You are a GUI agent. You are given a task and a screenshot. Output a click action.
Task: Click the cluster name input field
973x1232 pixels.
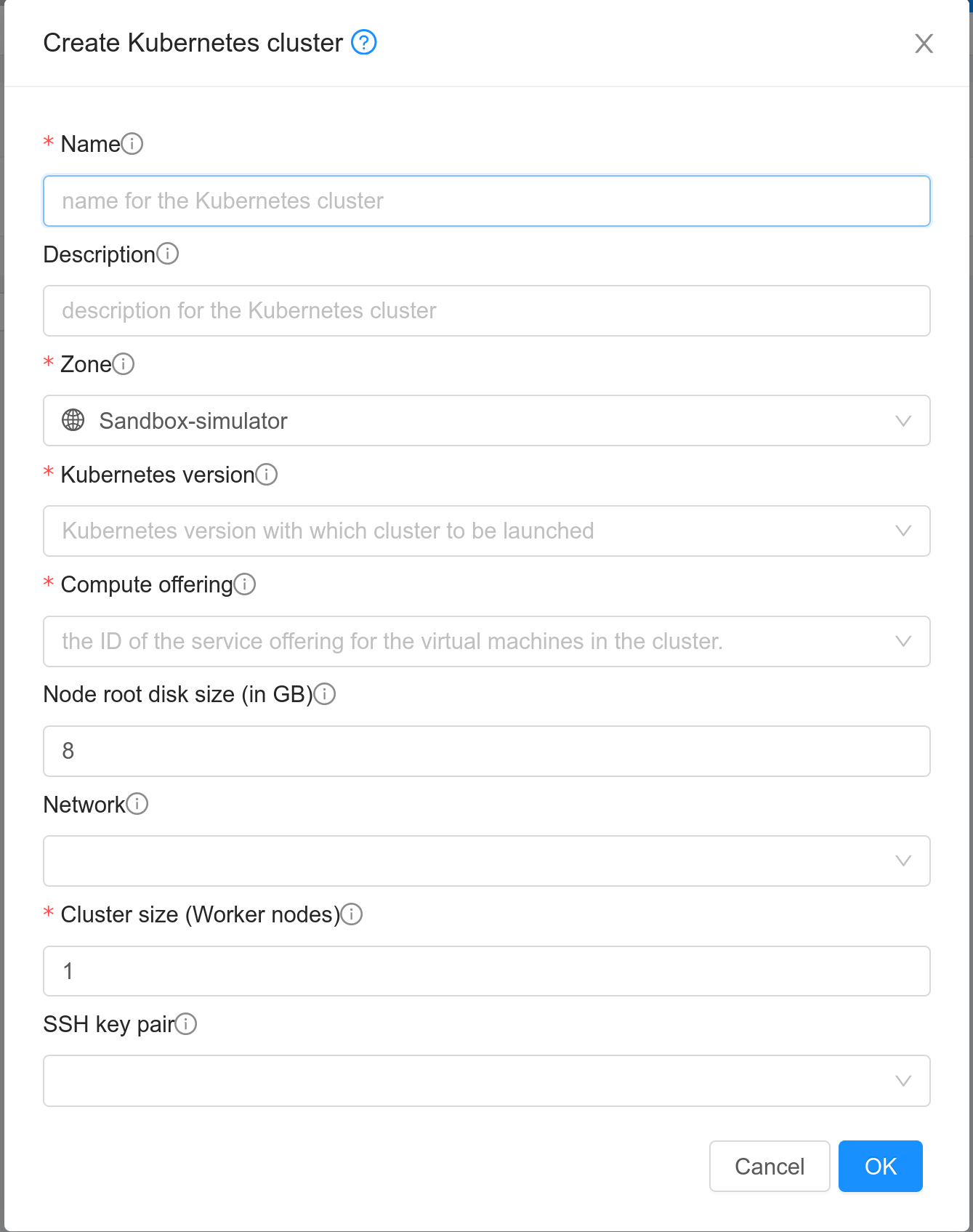pos(486,201)
